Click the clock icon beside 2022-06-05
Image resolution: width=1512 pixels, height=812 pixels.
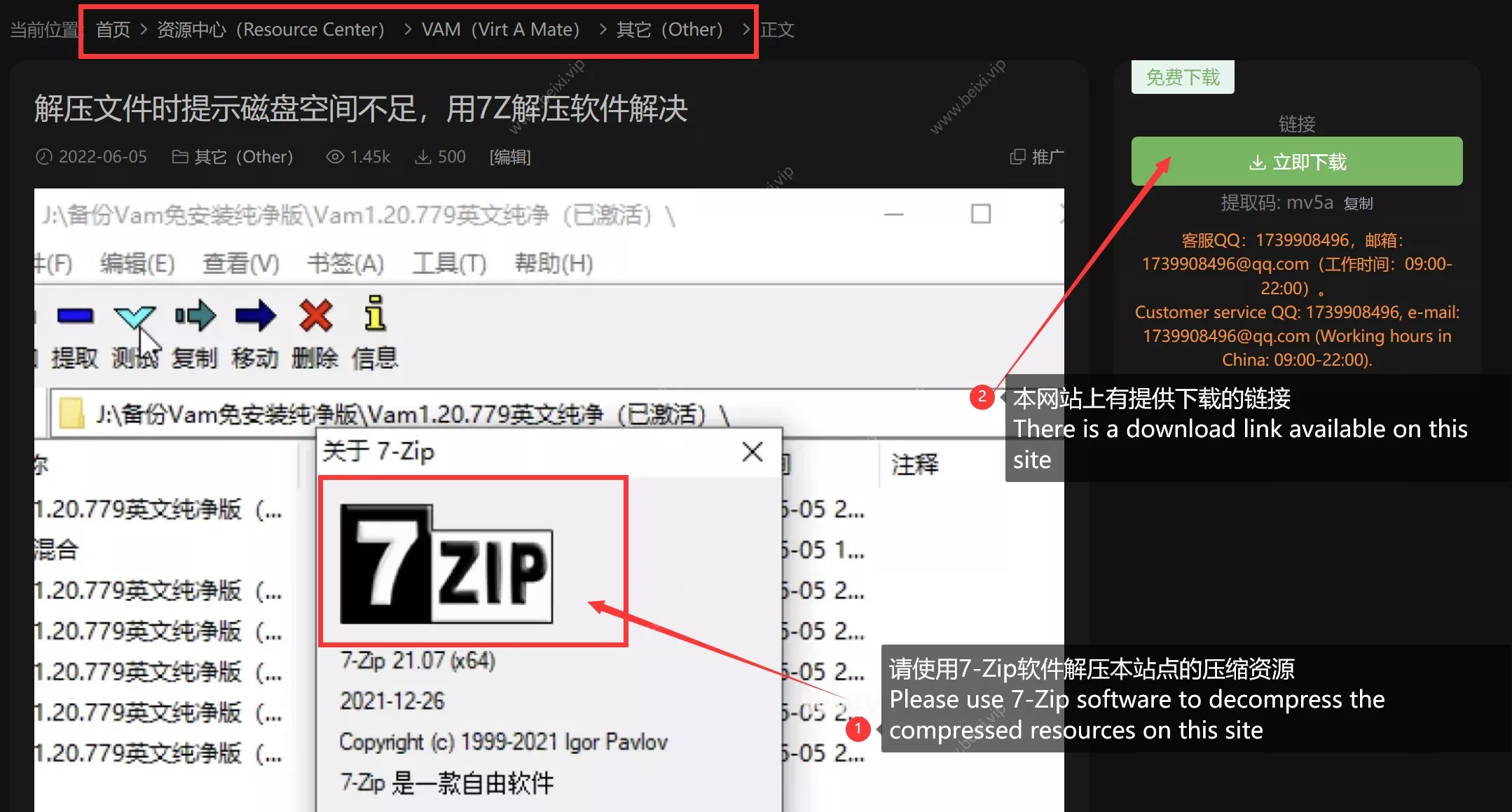click(43, 156)
